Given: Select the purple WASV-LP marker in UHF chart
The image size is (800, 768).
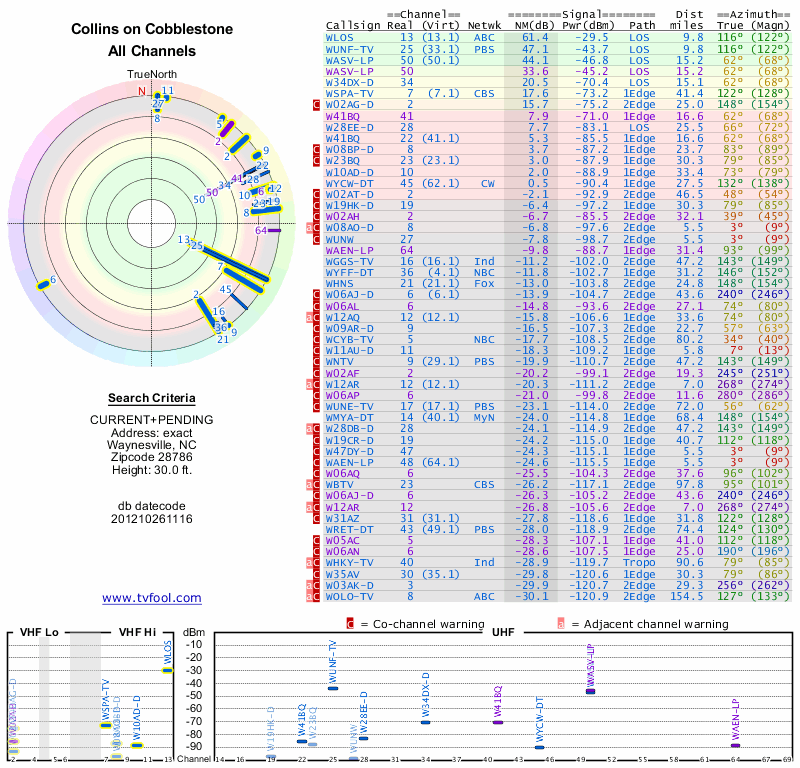Looking at the screenshot, I should pos(590,691).
